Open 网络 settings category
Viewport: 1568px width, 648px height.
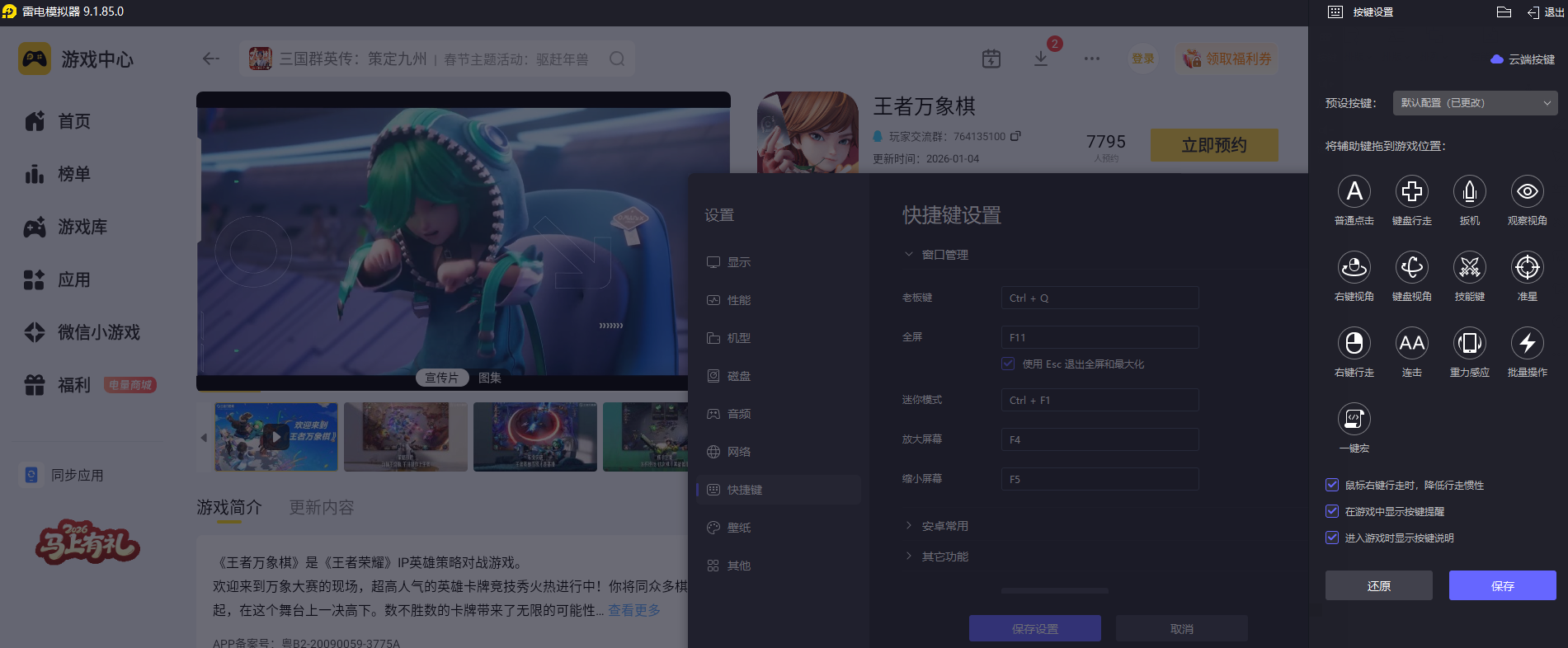click(779, 452)
